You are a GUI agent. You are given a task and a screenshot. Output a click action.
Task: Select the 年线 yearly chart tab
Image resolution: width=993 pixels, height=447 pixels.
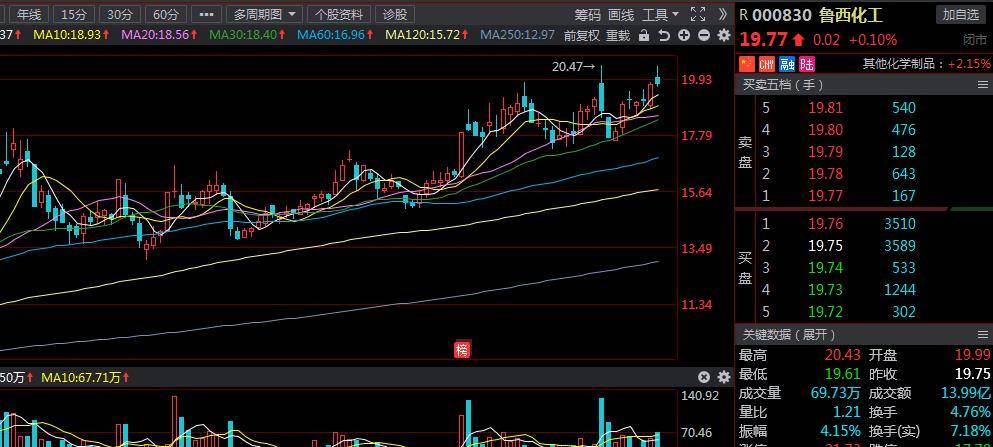tap(29, 14)
